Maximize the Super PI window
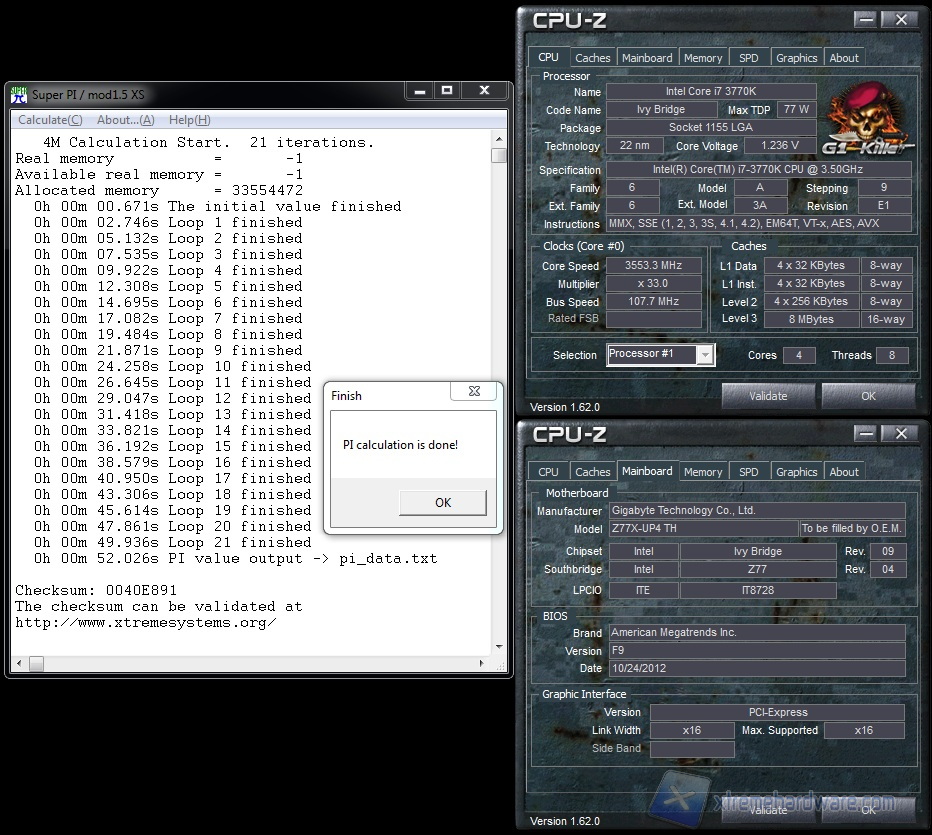This screenshot has height=835, width=932. point(446,91)
